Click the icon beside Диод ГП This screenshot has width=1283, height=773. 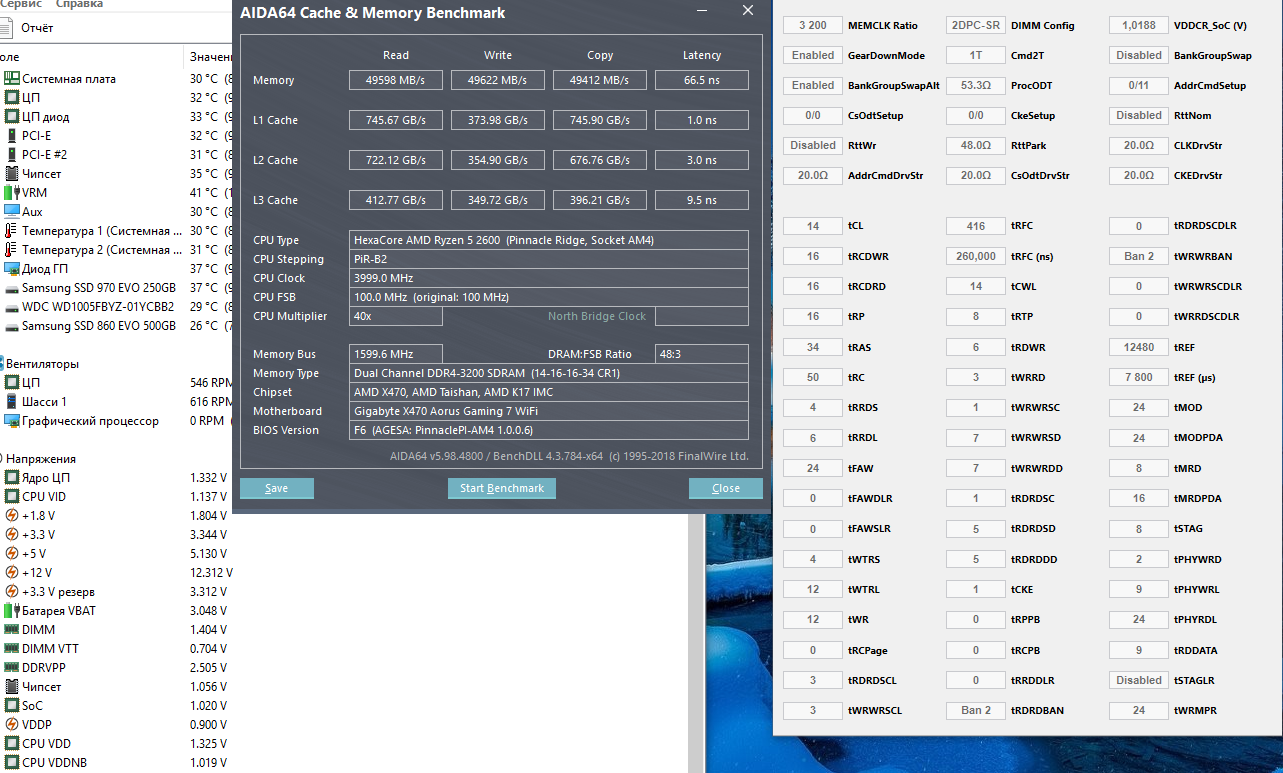(x=12, y=269)
